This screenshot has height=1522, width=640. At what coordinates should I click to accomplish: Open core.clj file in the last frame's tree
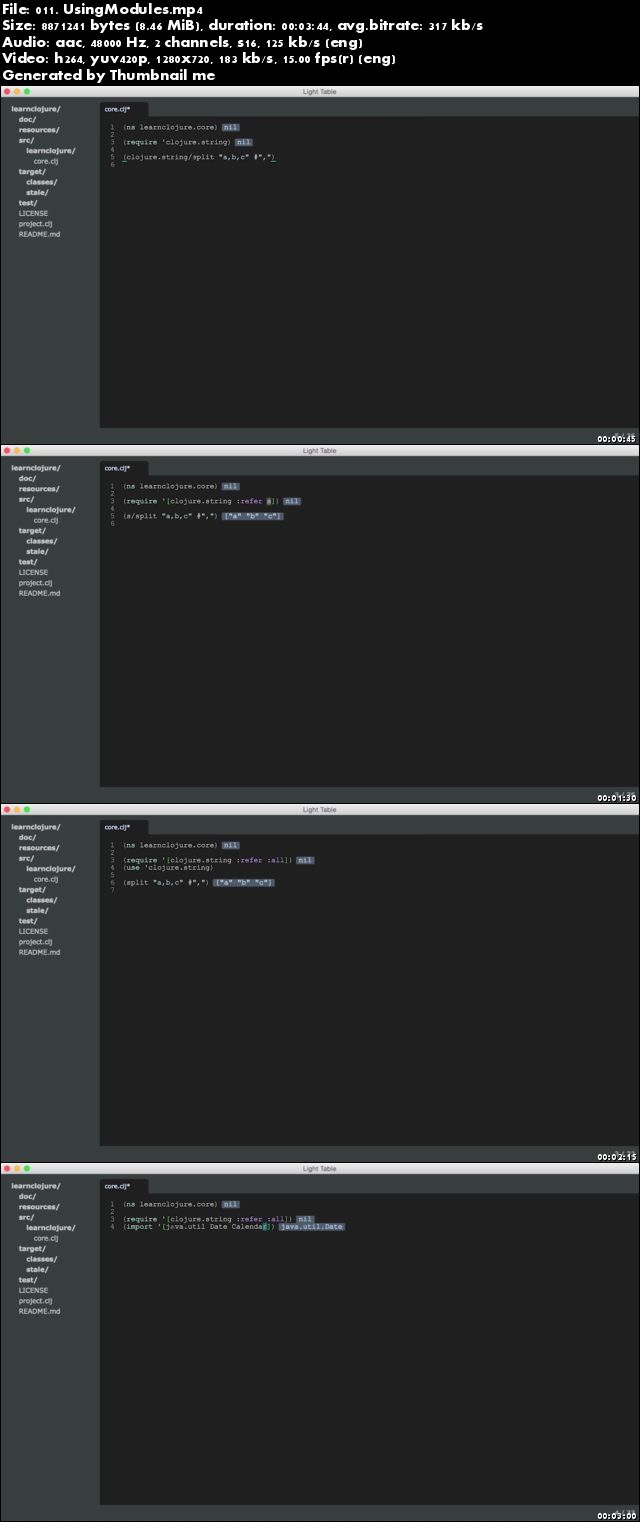coord(45,1238)
